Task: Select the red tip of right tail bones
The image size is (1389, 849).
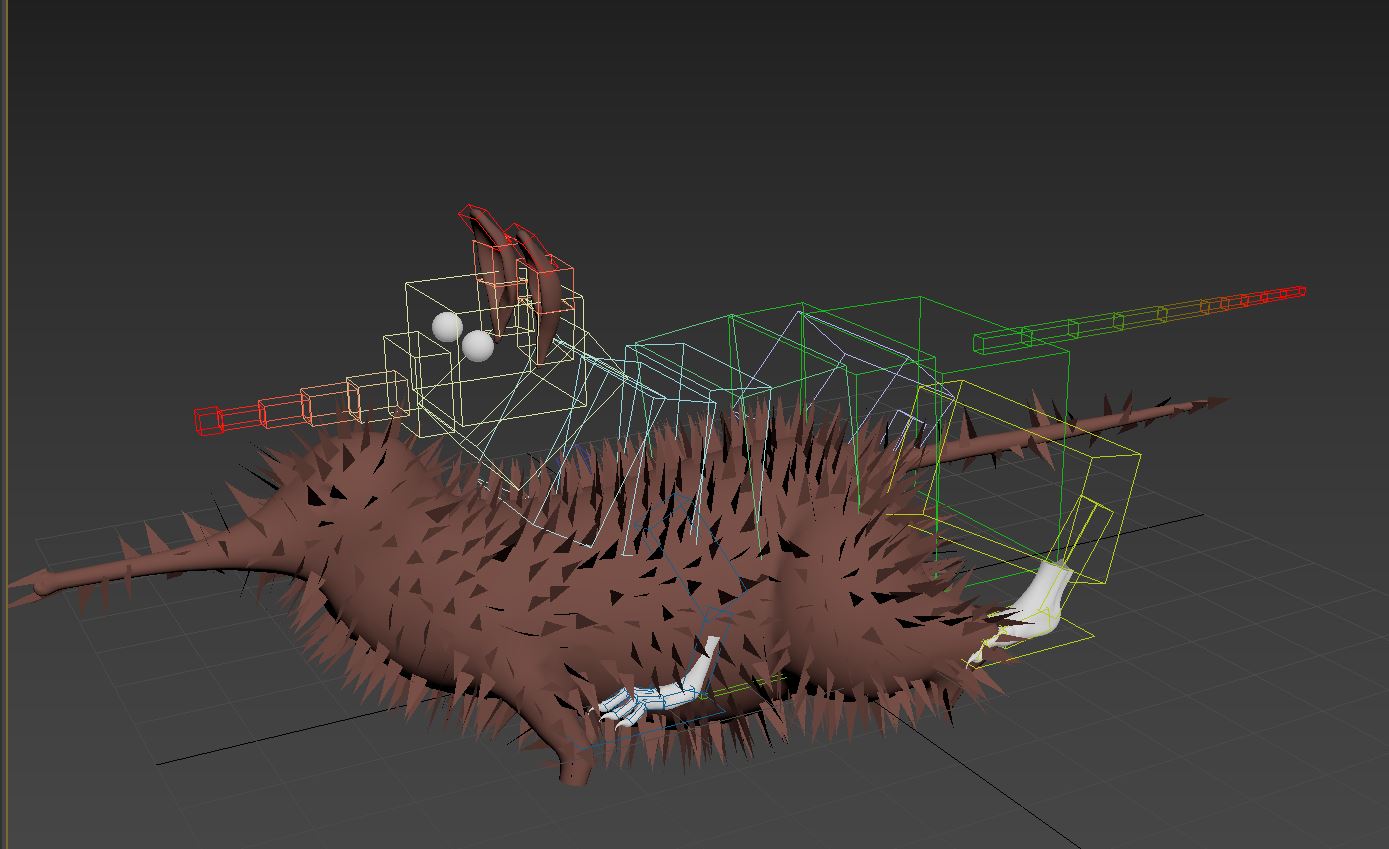Action: [x=1294, y=293]
